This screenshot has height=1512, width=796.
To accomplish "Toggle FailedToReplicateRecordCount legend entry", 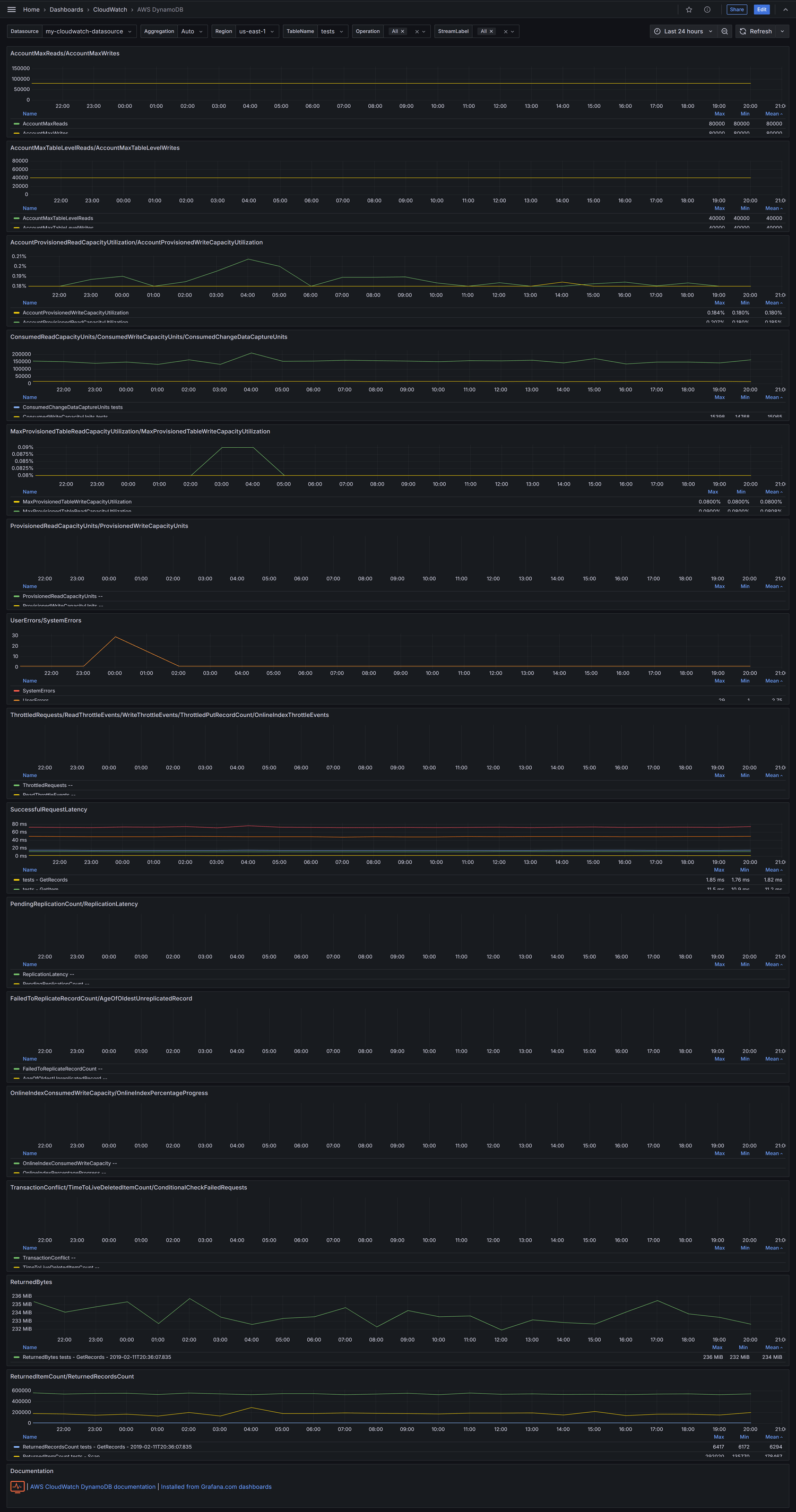I will pos(62,1069).
